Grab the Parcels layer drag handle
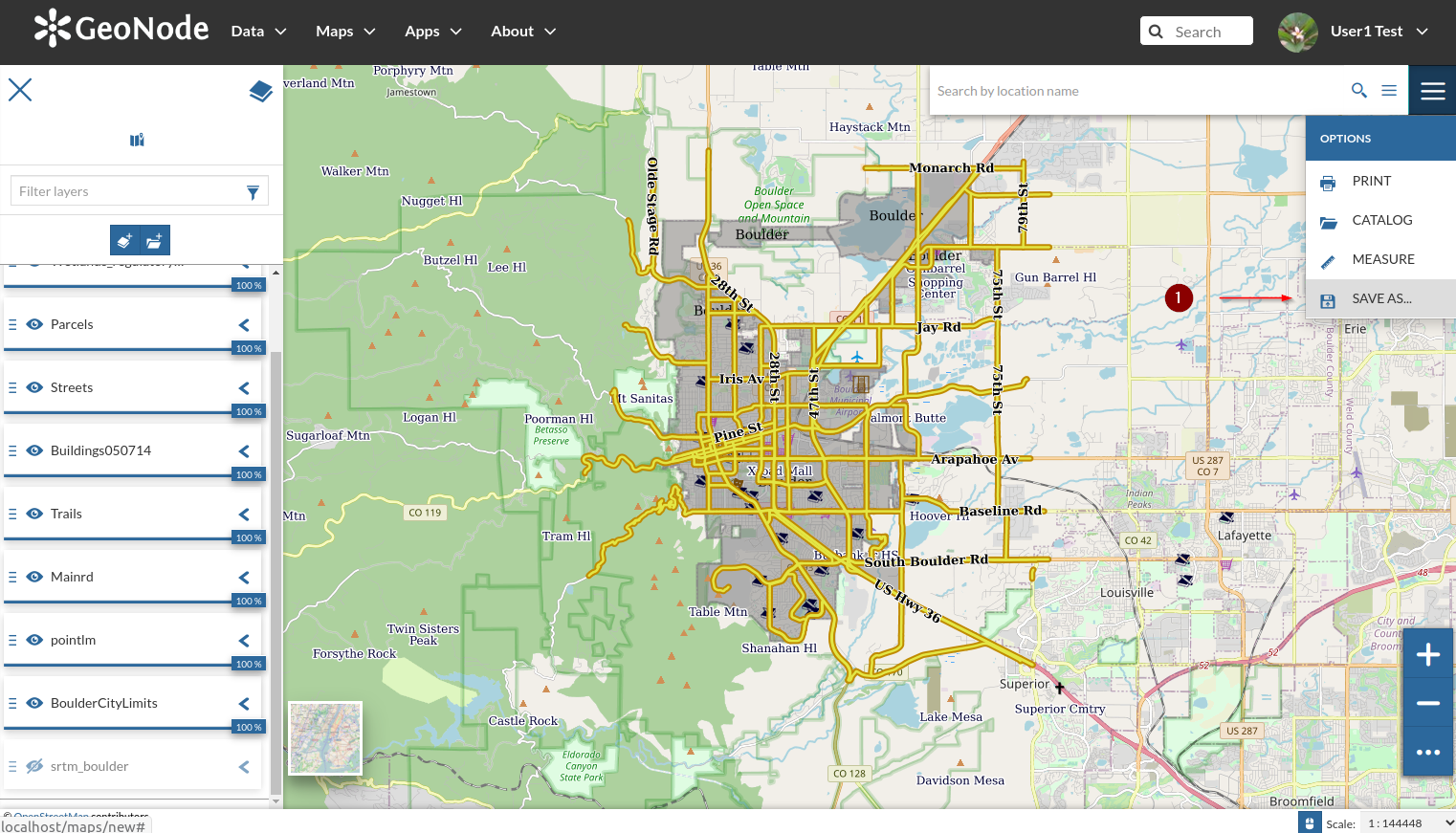Screen dimensions: 1456x833 click(12, 324)
